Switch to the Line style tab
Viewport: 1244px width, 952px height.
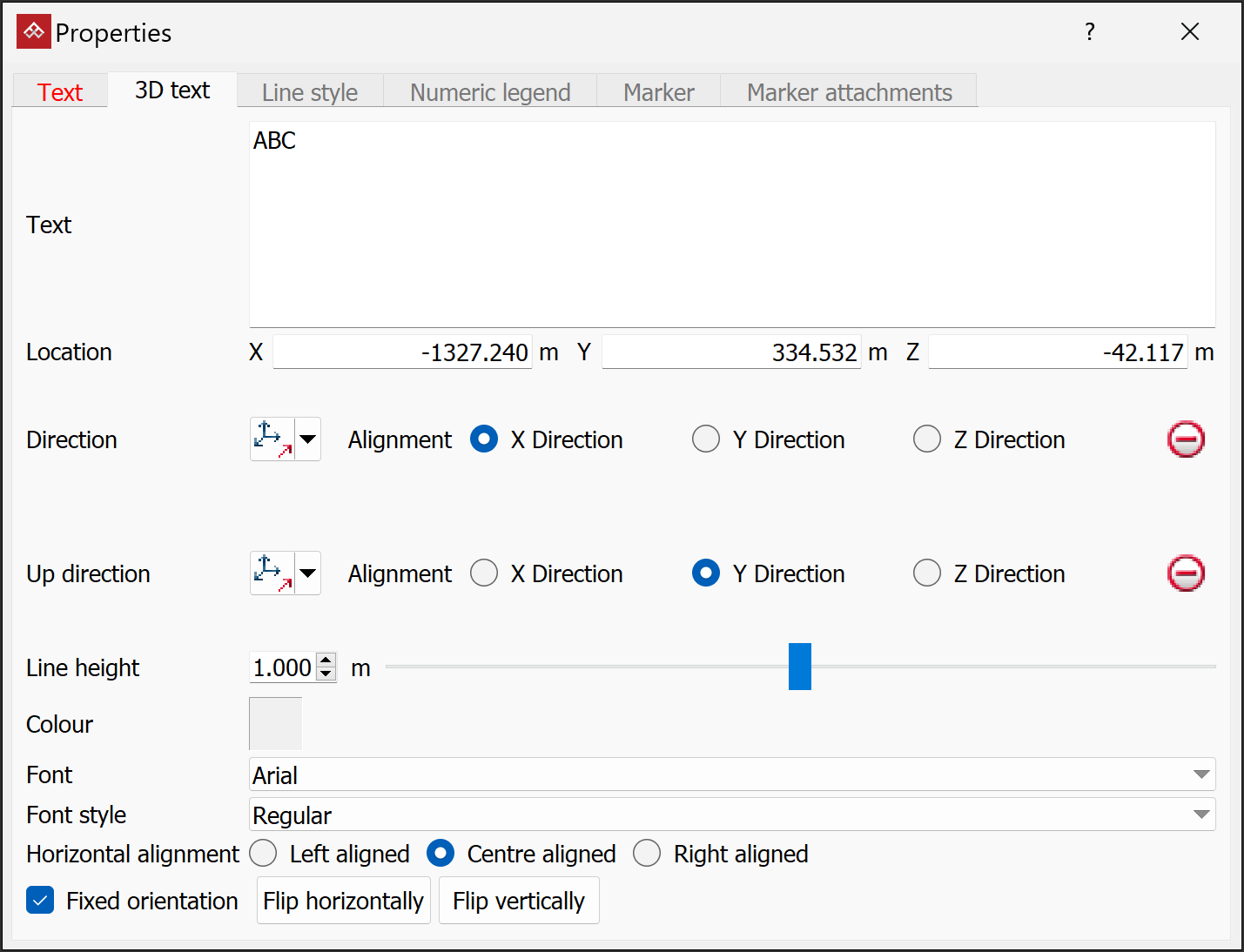310,92
